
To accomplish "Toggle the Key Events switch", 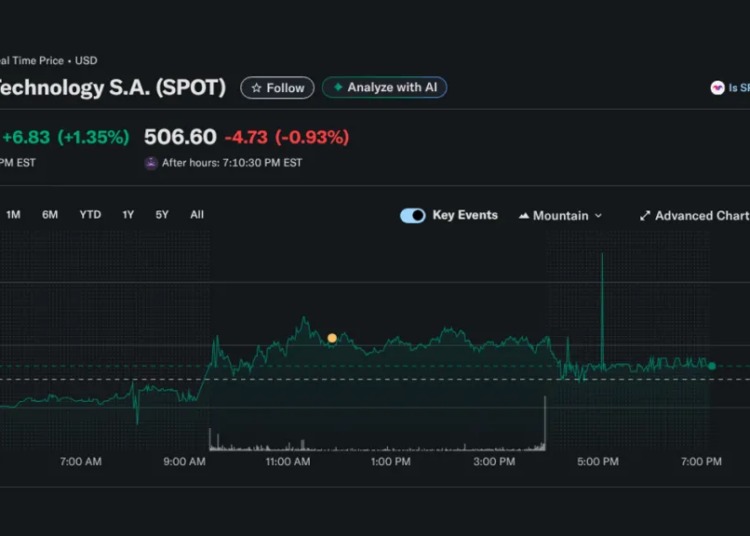I will pos(412,216).
